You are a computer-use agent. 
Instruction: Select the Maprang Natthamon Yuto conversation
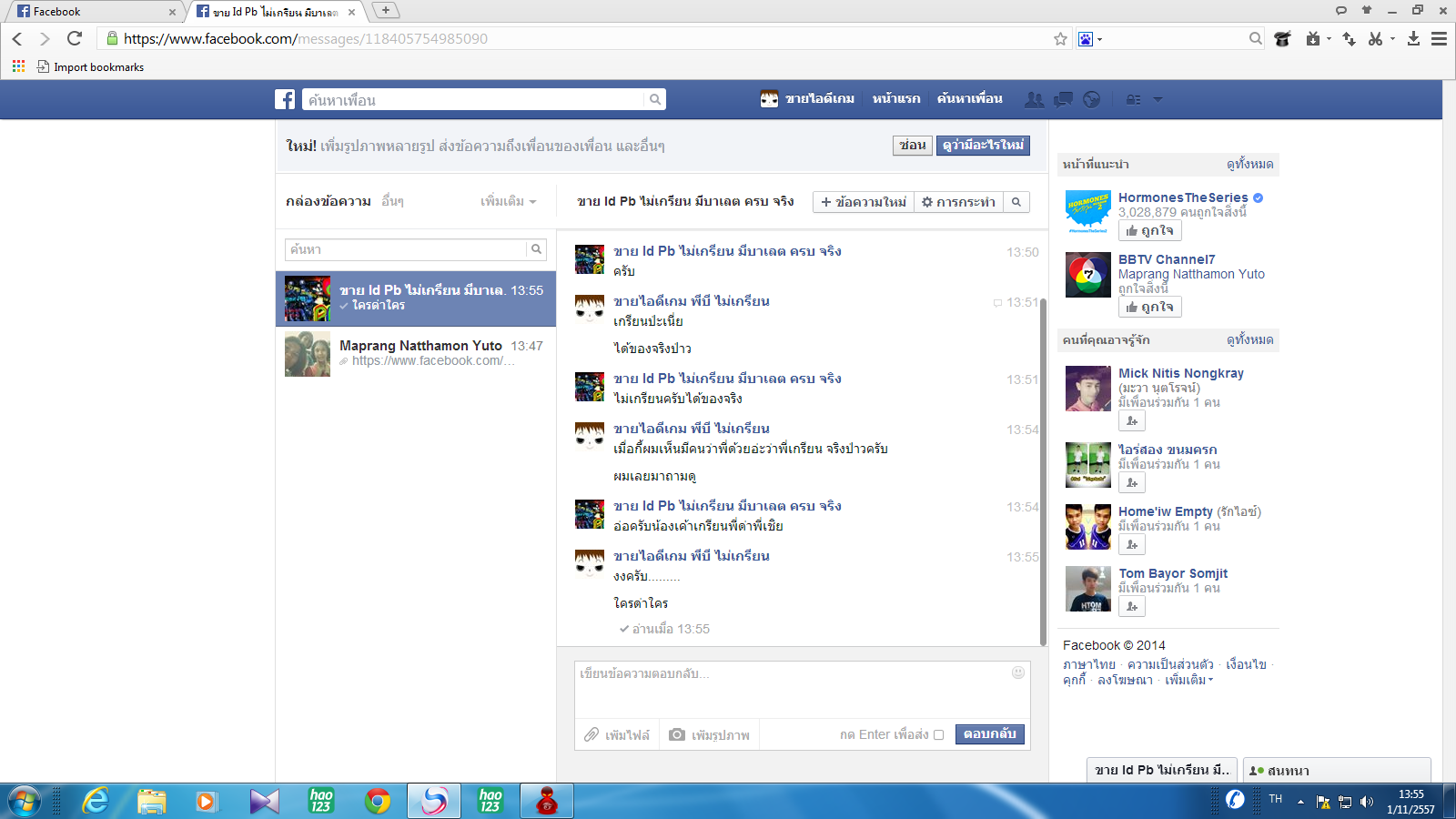tap(416, 354)
